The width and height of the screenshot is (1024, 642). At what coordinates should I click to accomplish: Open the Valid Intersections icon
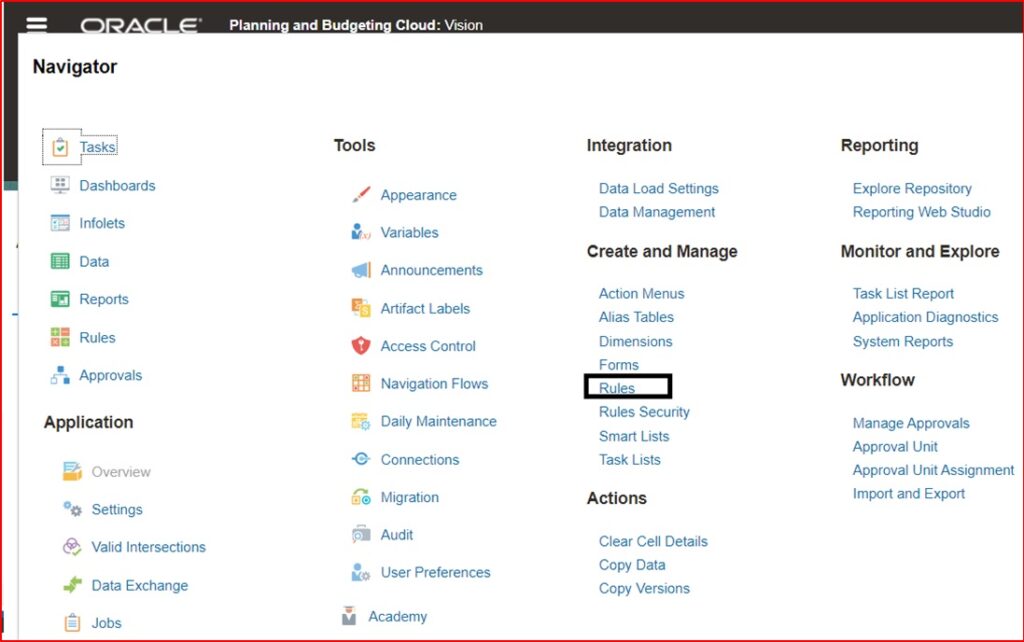tap(72, 547)
